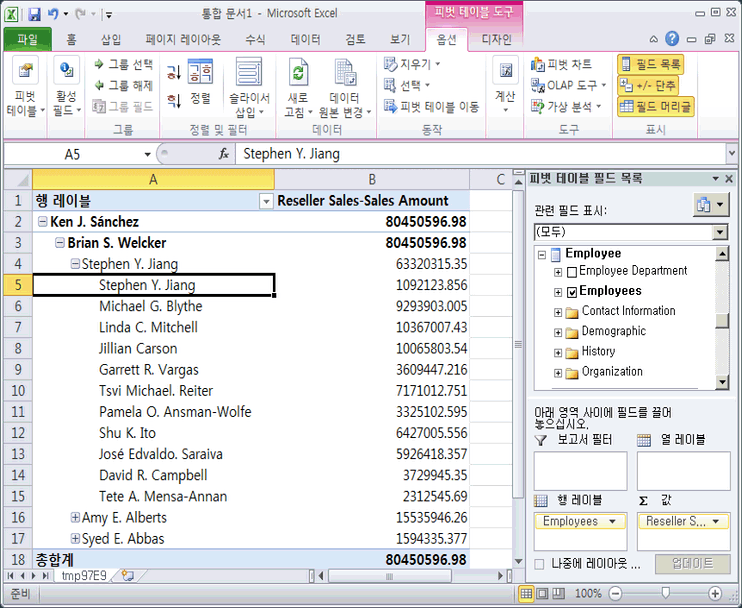This screenshot has width=742, height=608.
Task: Expand the Demographic folder in field list
Action: [x=558, y=333]
